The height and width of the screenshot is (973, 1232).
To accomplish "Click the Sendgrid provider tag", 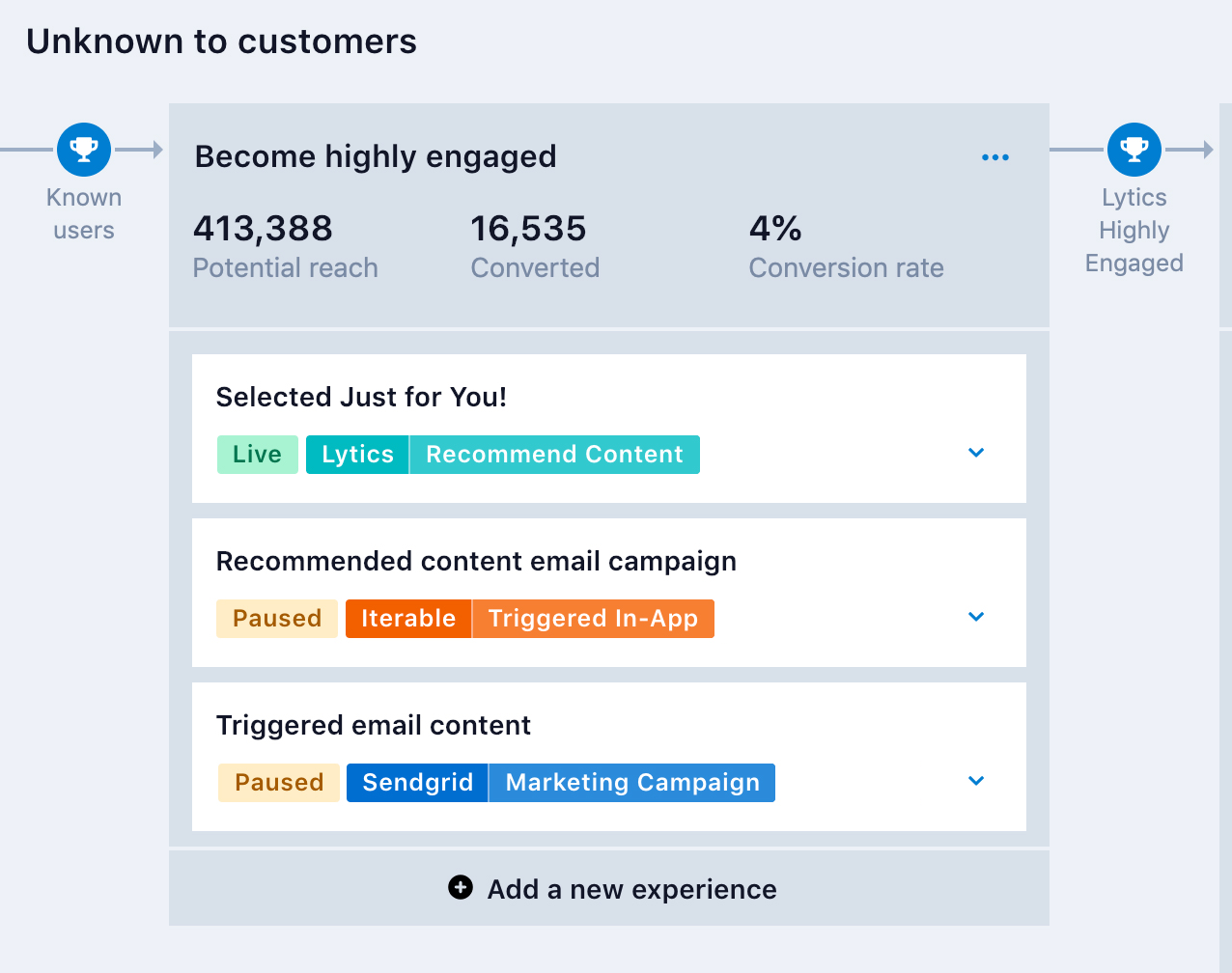I will (417, 783).
